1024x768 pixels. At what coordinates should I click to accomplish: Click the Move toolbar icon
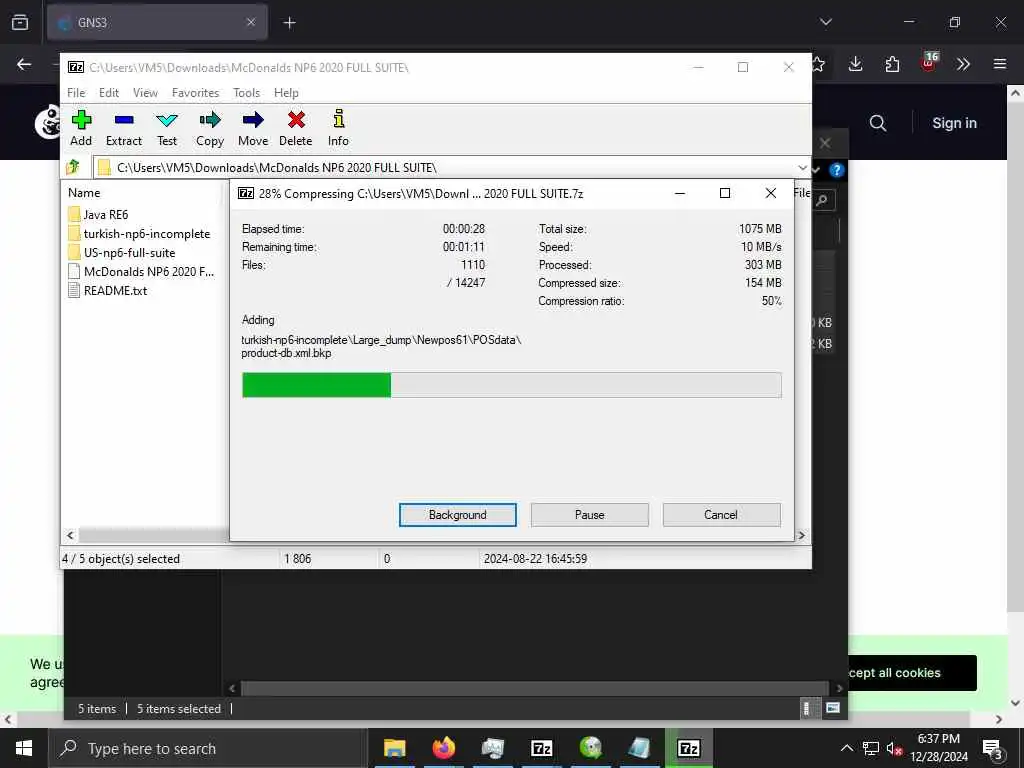tap(253, 128)
